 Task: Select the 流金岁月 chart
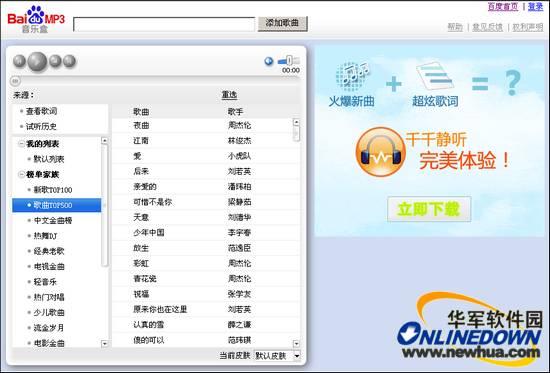[49, 328]
